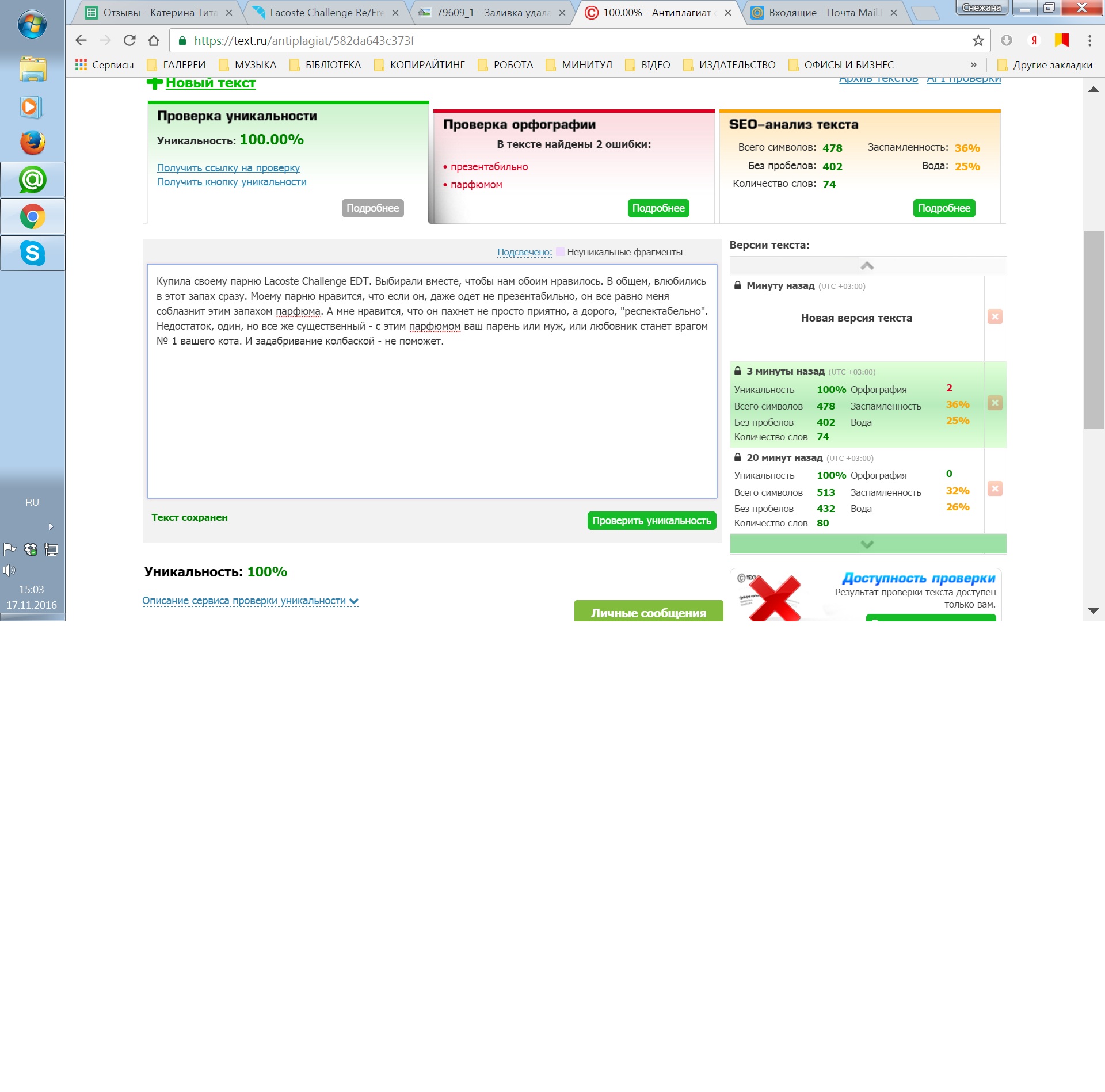Click the RU language indicator

[32, 502]
